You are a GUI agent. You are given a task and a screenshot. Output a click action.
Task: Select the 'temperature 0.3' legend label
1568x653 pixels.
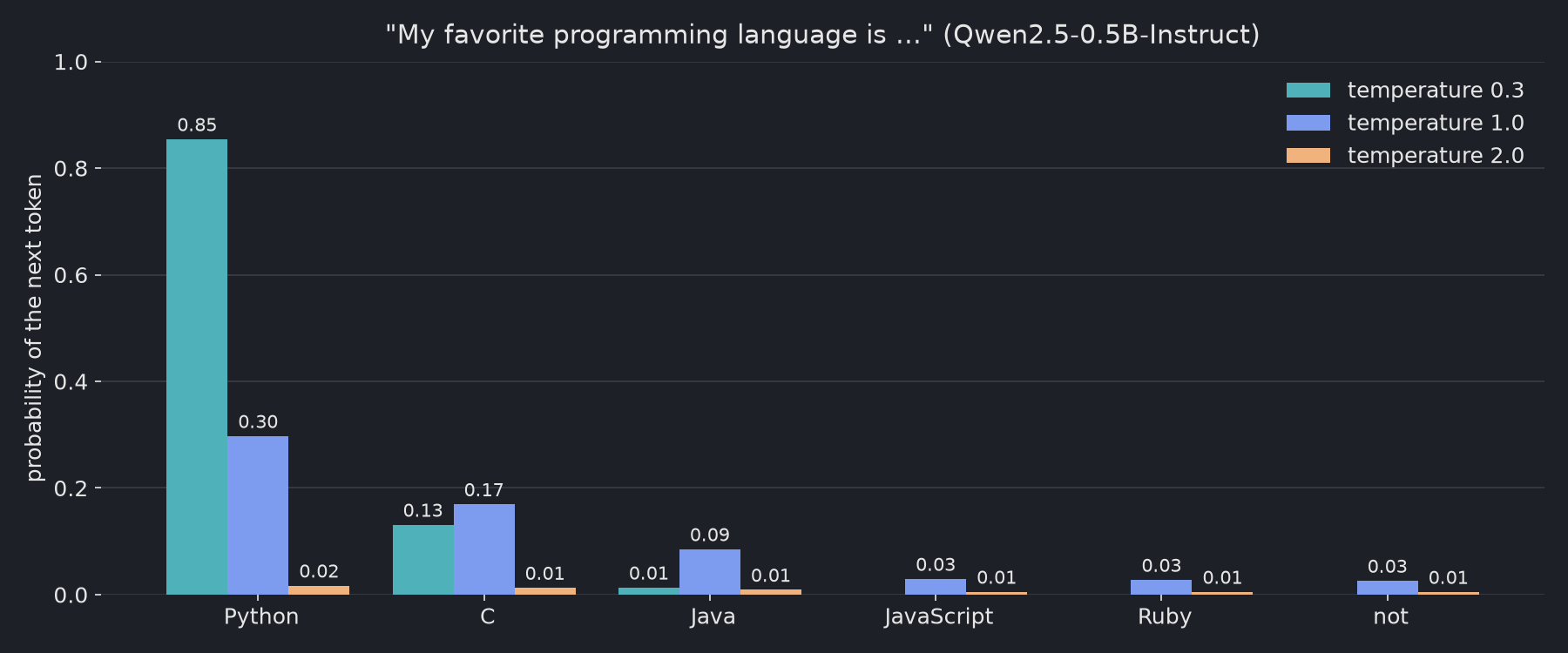(1436, 91)
